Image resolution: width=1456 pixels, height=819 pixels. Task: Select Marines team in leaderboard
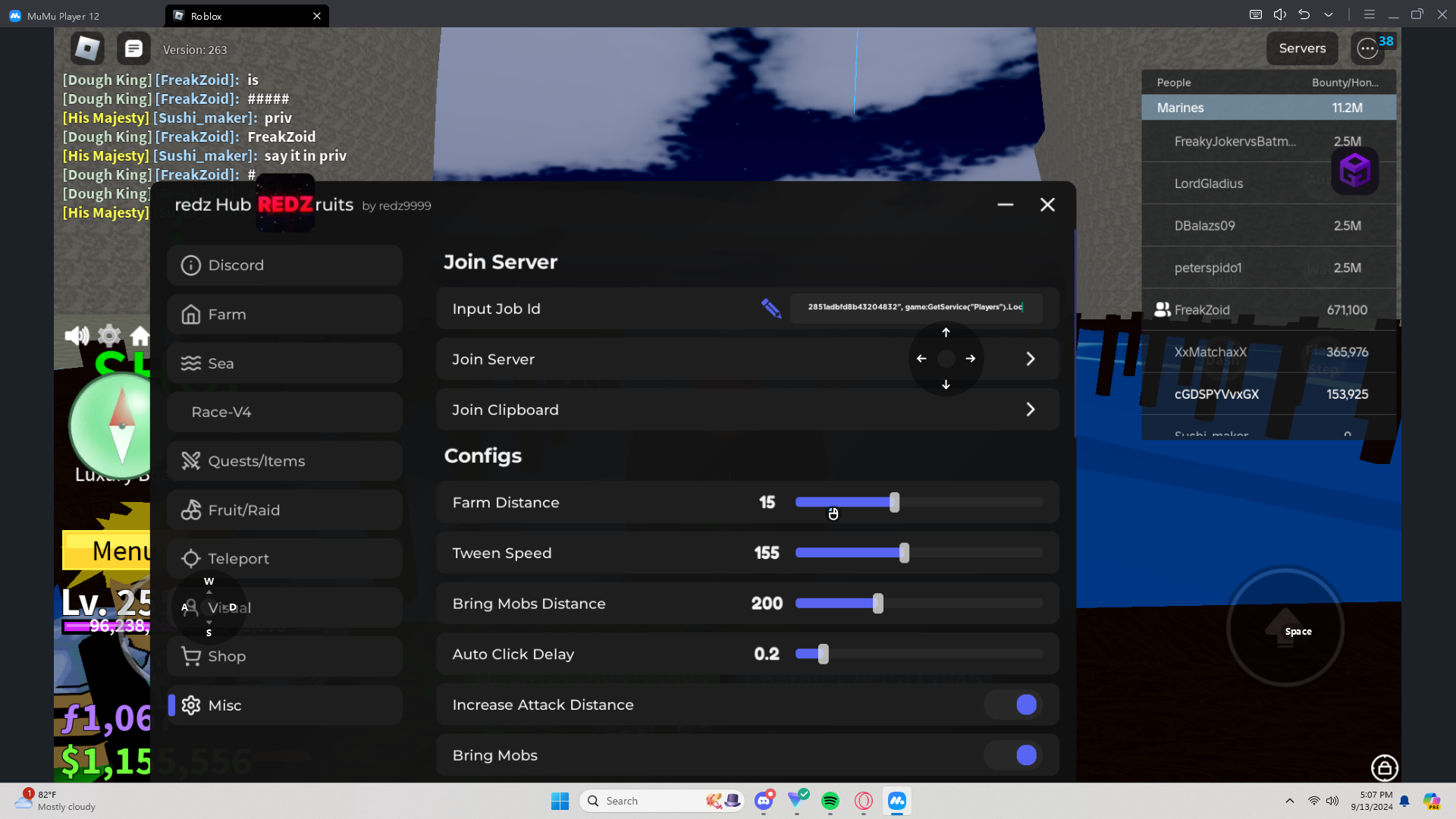click(x=1269, y=108)
